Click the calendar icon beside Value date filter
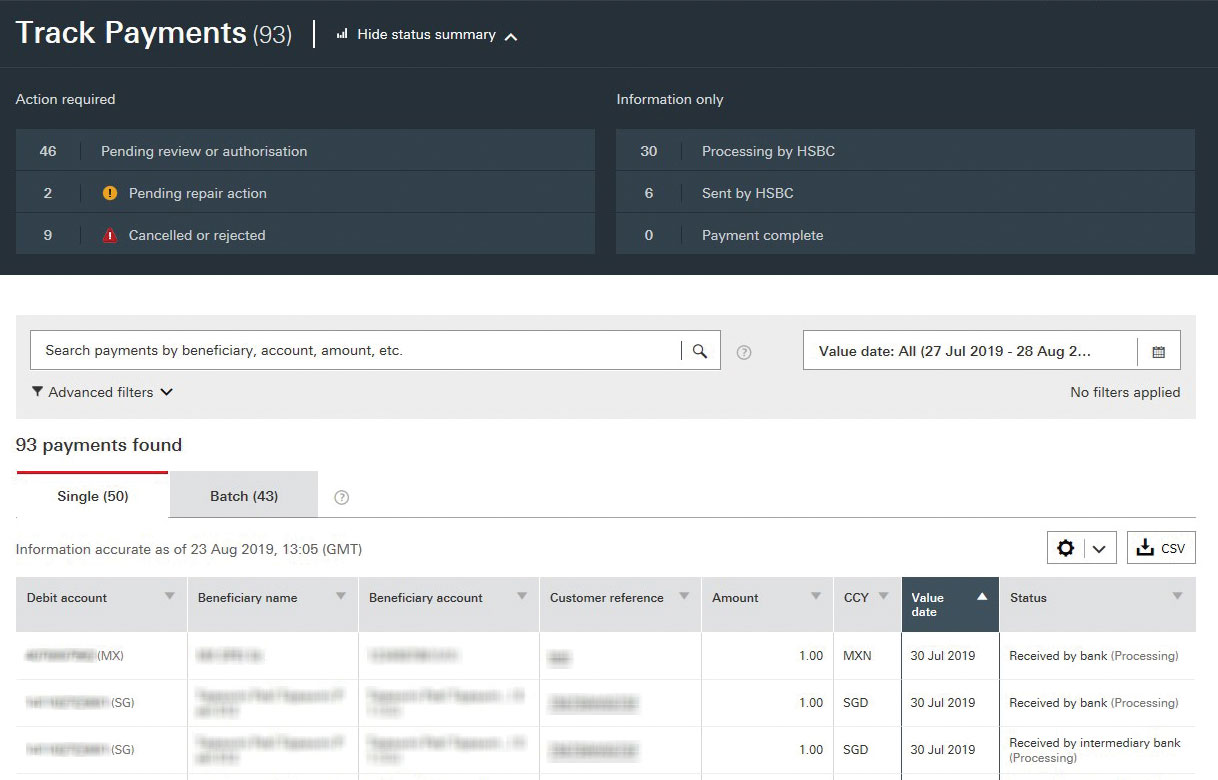 pyautogui.click(x=1159, y=350)
